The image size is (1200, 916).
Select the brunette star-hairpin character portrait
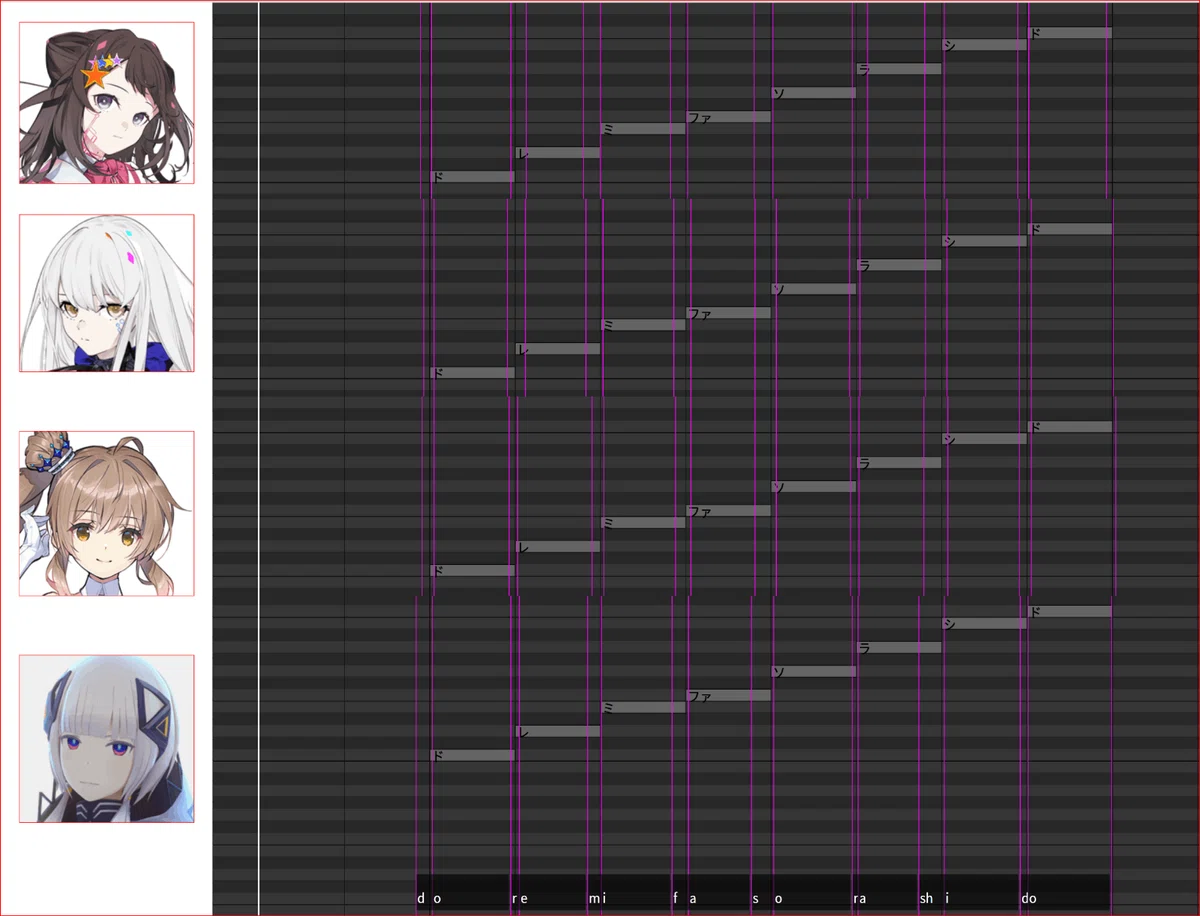107,103
